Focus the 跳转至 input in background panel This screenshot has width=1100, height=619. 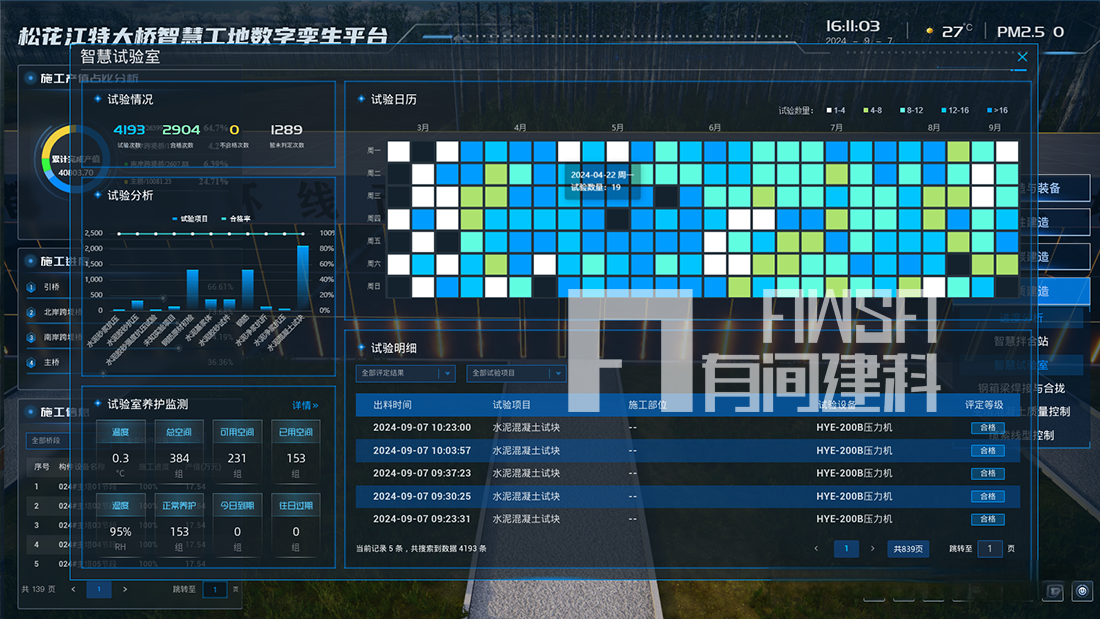pos(215,590)
